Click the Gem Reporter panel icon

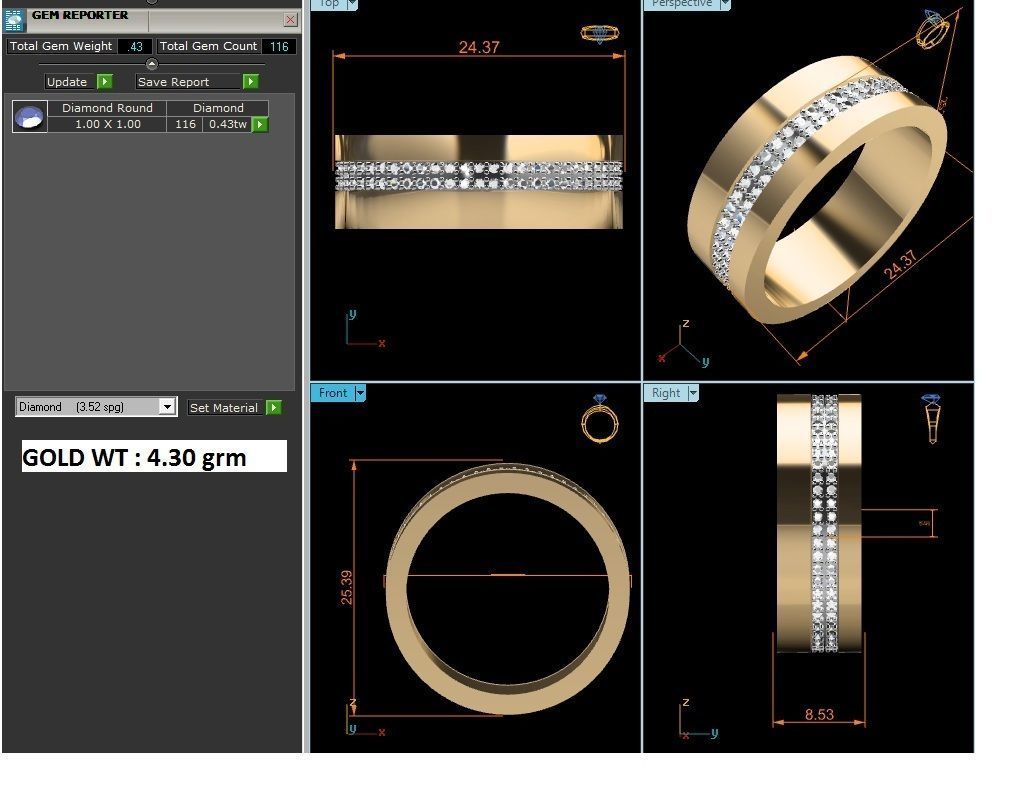pyautogui.click(x=14, y=20)
